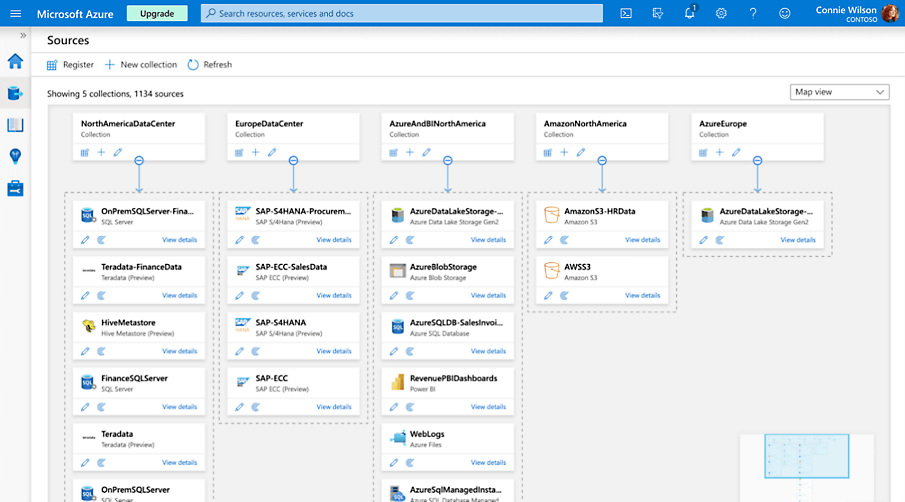Click the Upgrade button
This screenshot has width=905, height=502.
pos(156,14)
